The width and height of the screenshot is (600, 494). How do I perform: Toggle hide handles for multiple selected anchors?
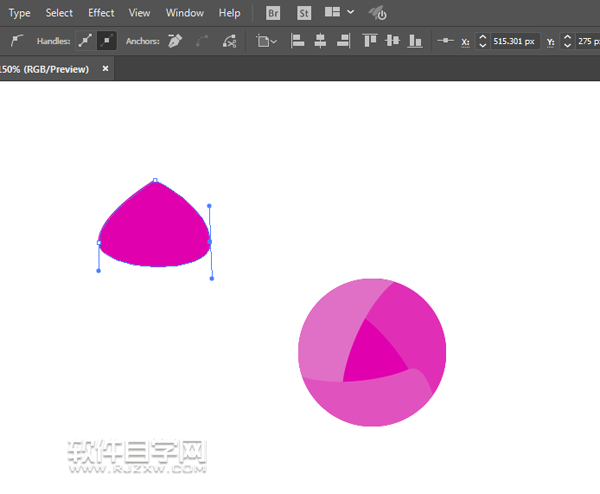[x=107, y=41]
